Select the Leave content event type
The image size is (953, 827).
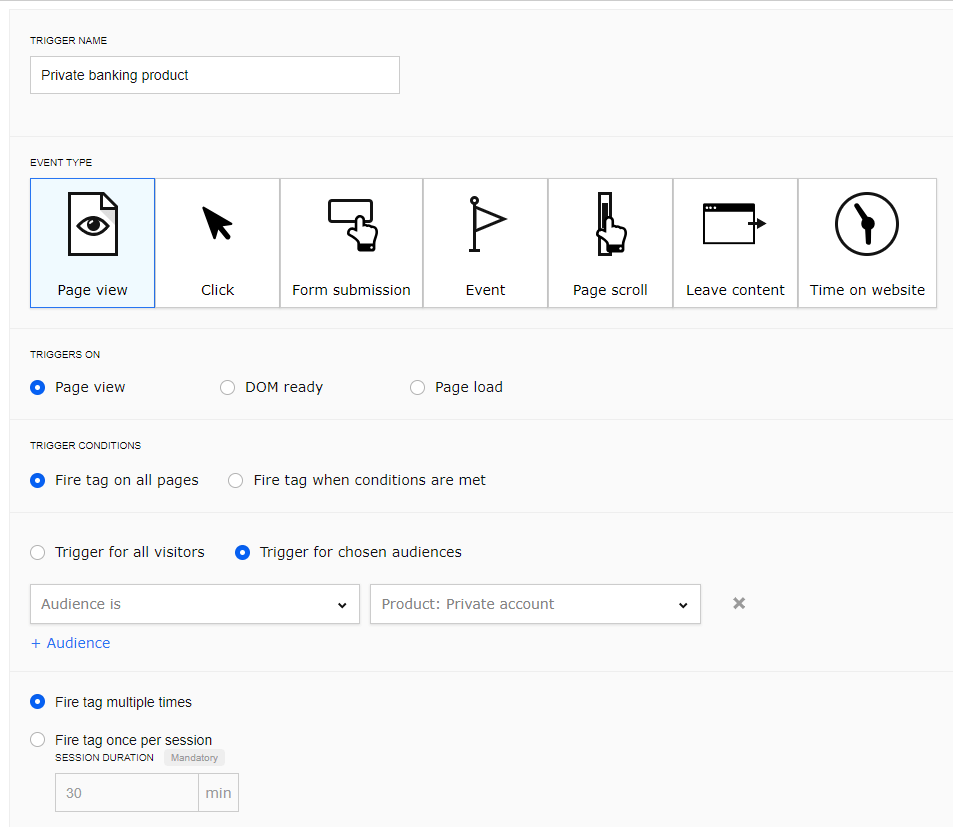[x=735, y=243]
